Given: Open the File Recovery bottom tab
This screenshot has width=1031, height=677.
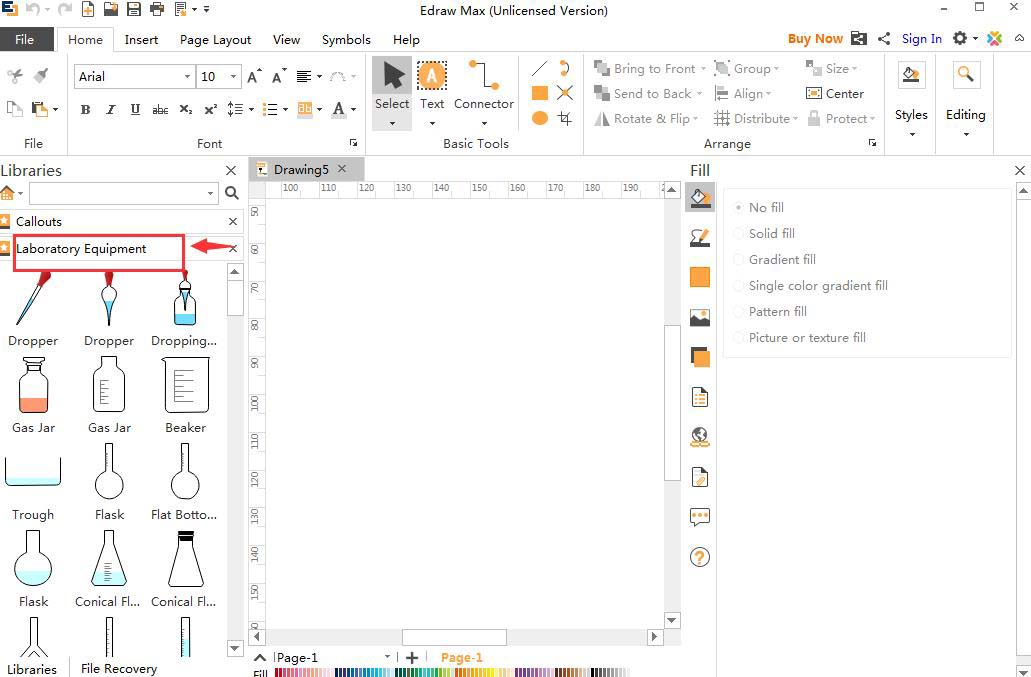Looking at the screenshot, I should tap(119, 668).
